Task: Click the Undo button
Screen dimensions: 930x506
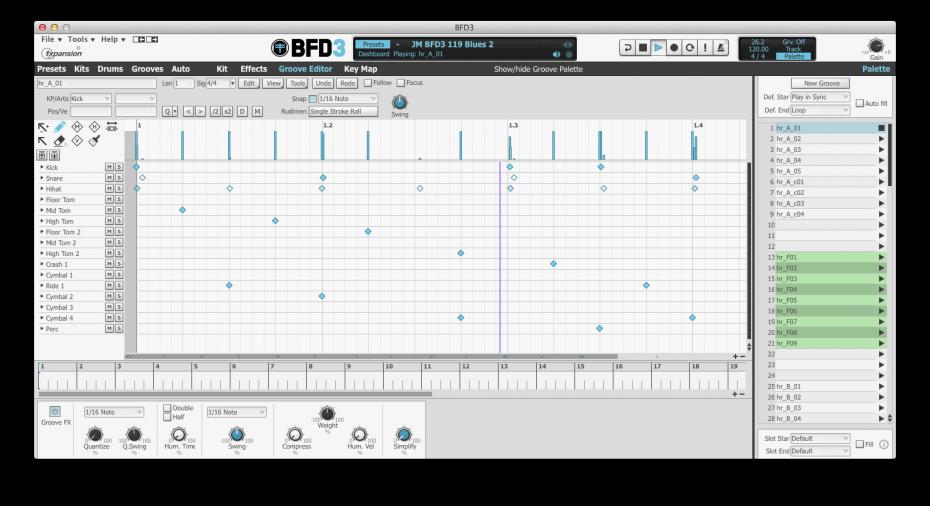Action: click(322, 83)
